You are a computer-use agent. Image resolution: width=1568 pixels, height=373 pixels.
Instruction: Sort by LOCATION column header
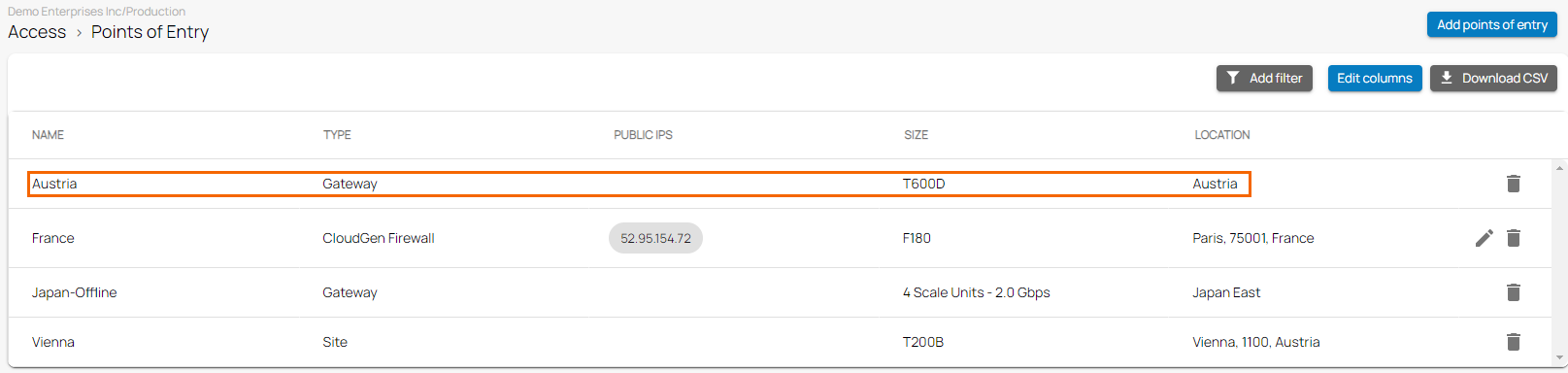1222,135
